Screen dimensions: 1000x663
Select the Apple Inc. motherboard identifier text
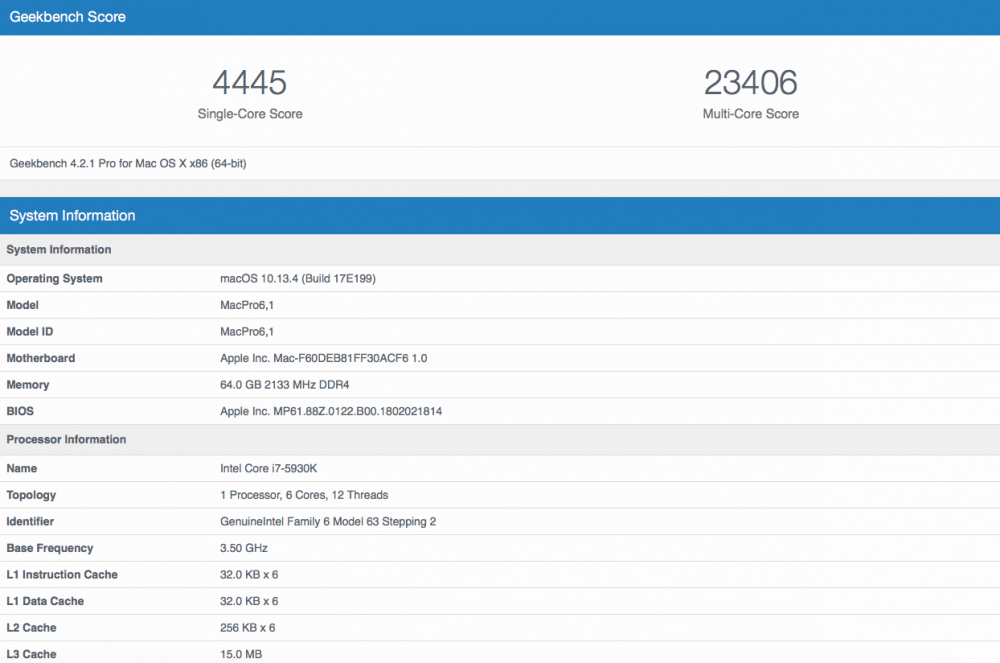pos(323,358)
